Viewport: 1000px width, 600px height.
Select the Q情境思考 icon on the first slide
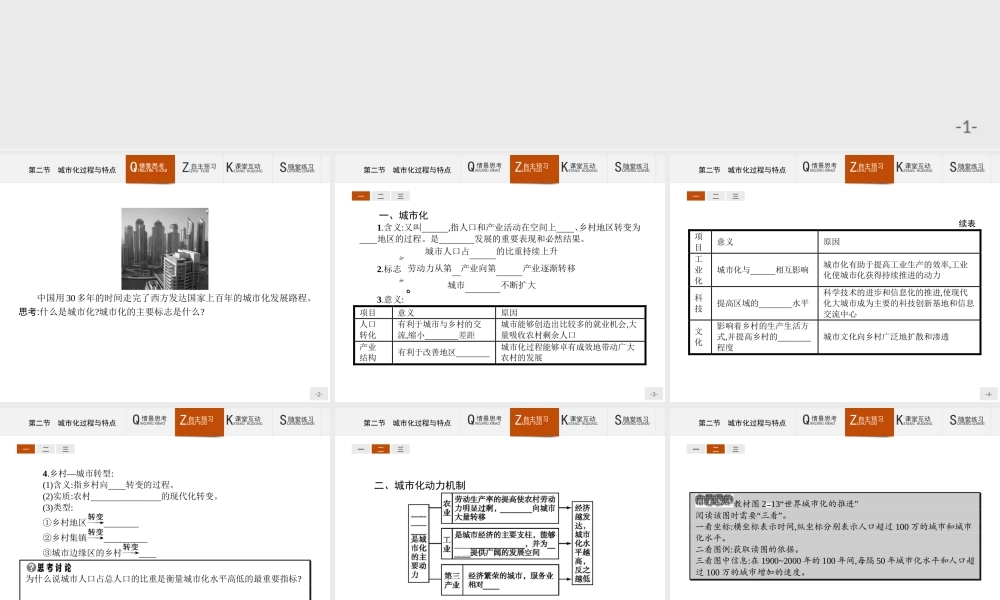[148, 169]
